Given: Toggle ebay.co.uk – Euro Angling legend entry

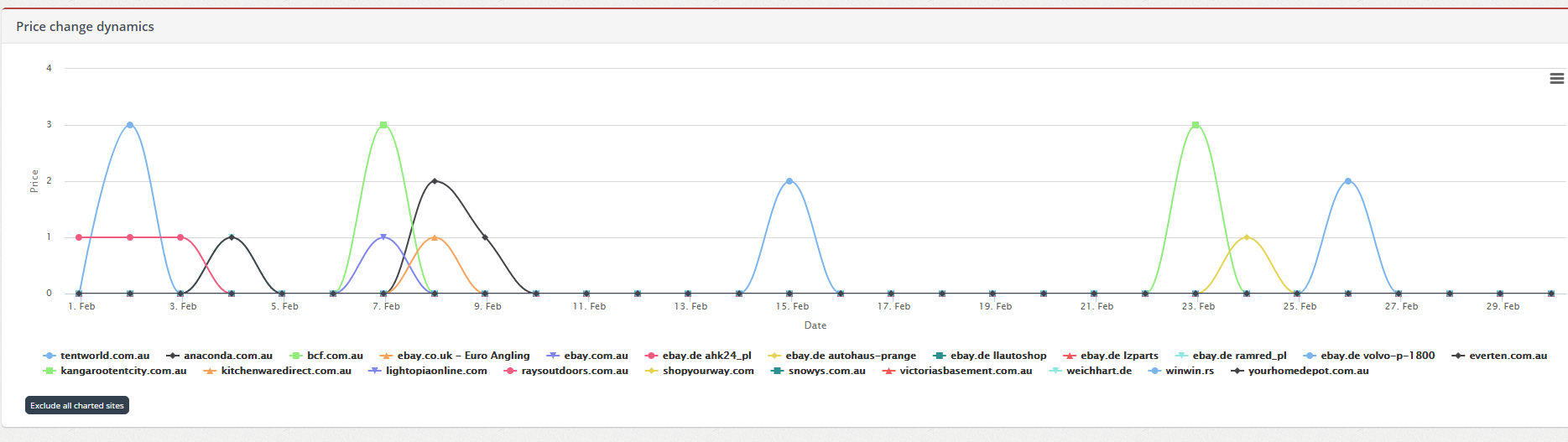Looking at the screenshot, I should [456, 356].
